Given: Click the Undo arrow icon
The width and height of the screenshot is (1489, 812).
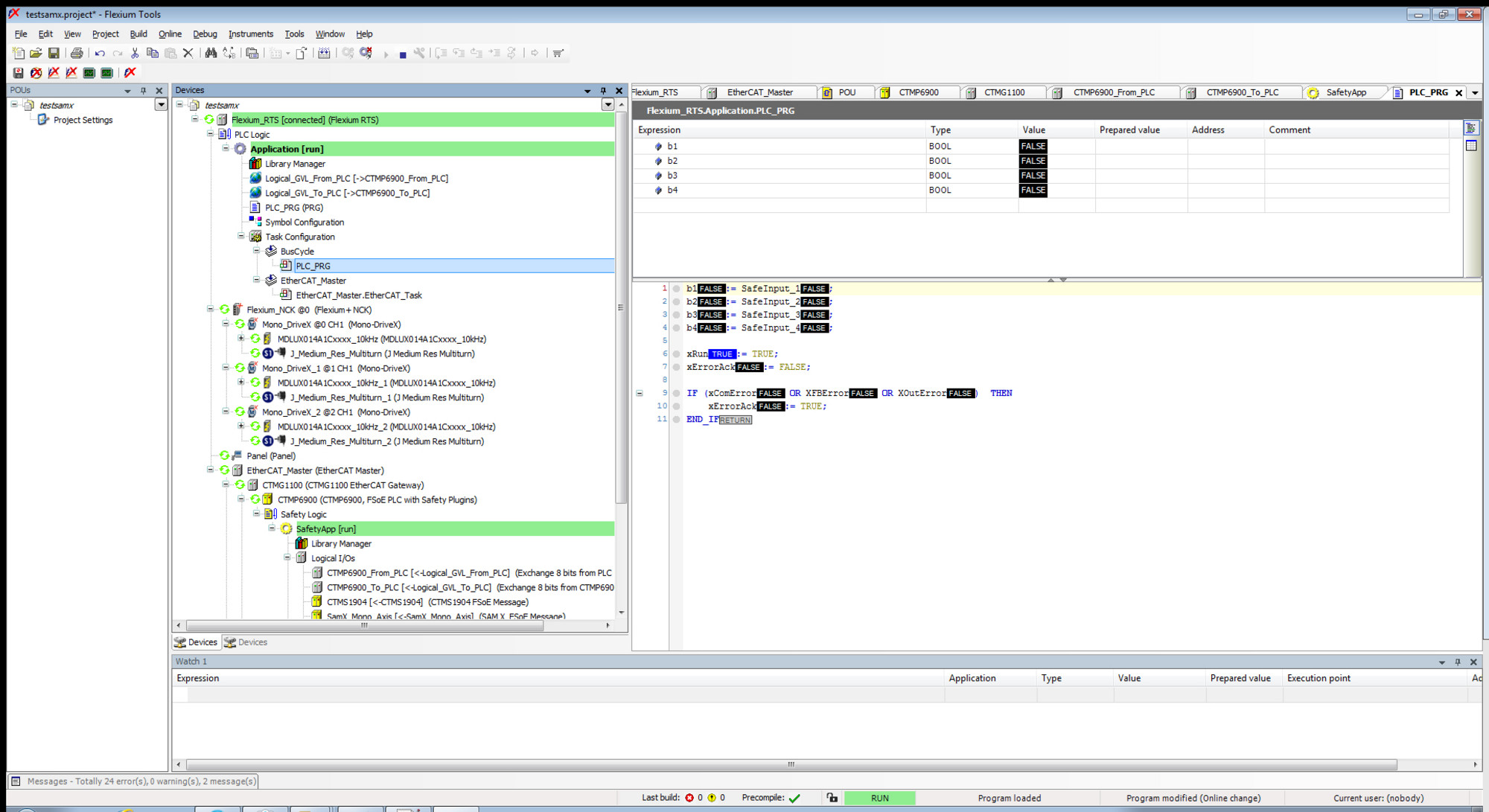Looking at the screenshot, I should pos(99,53).
